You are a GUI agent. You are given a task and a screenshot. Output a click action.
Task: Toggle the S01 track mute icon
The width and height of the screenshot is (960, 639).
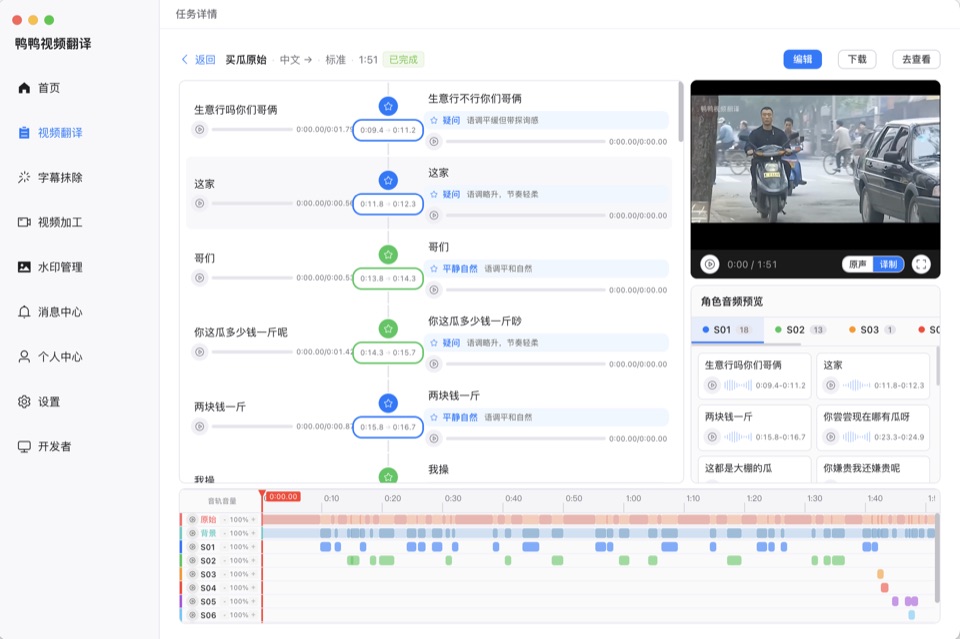coord(192,547)
